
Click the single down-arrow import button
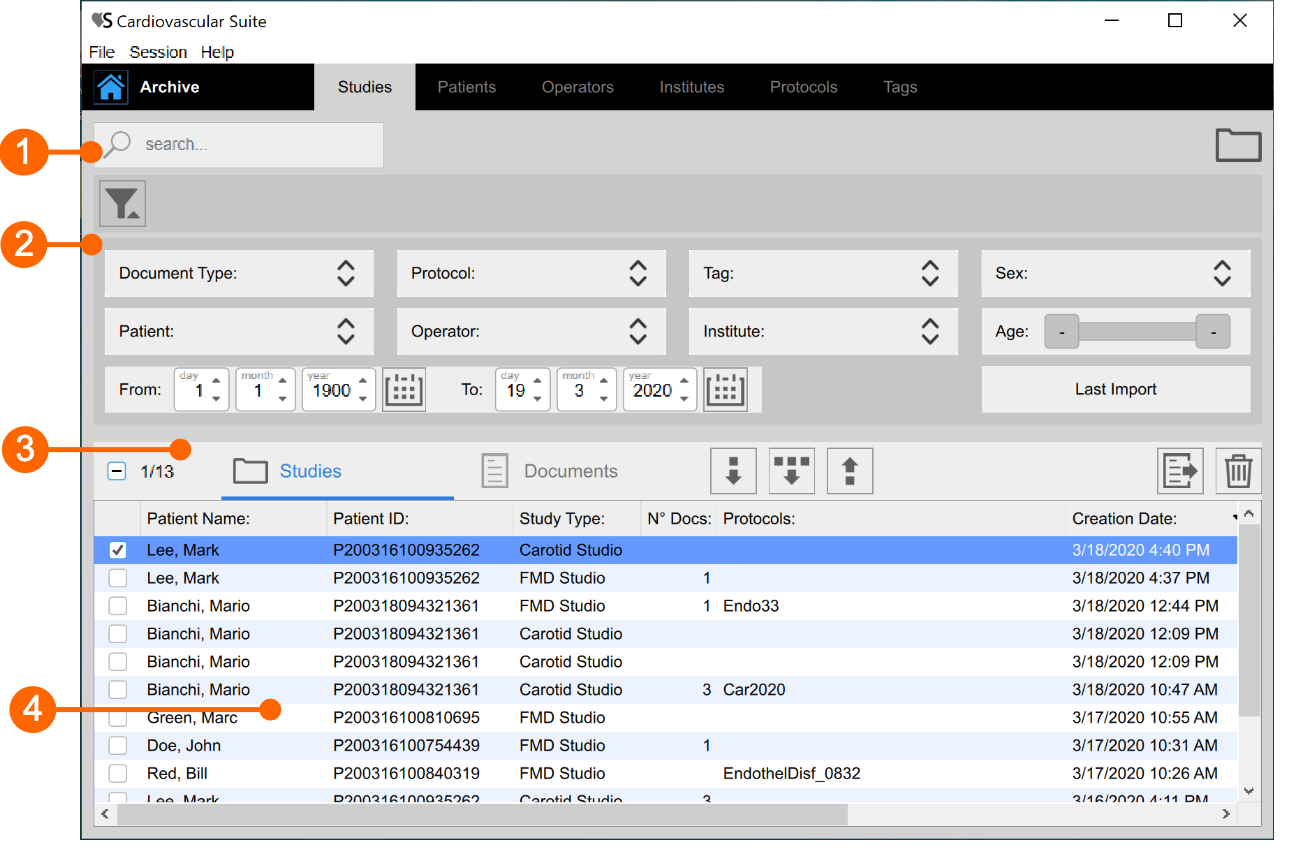click(733, 471)
